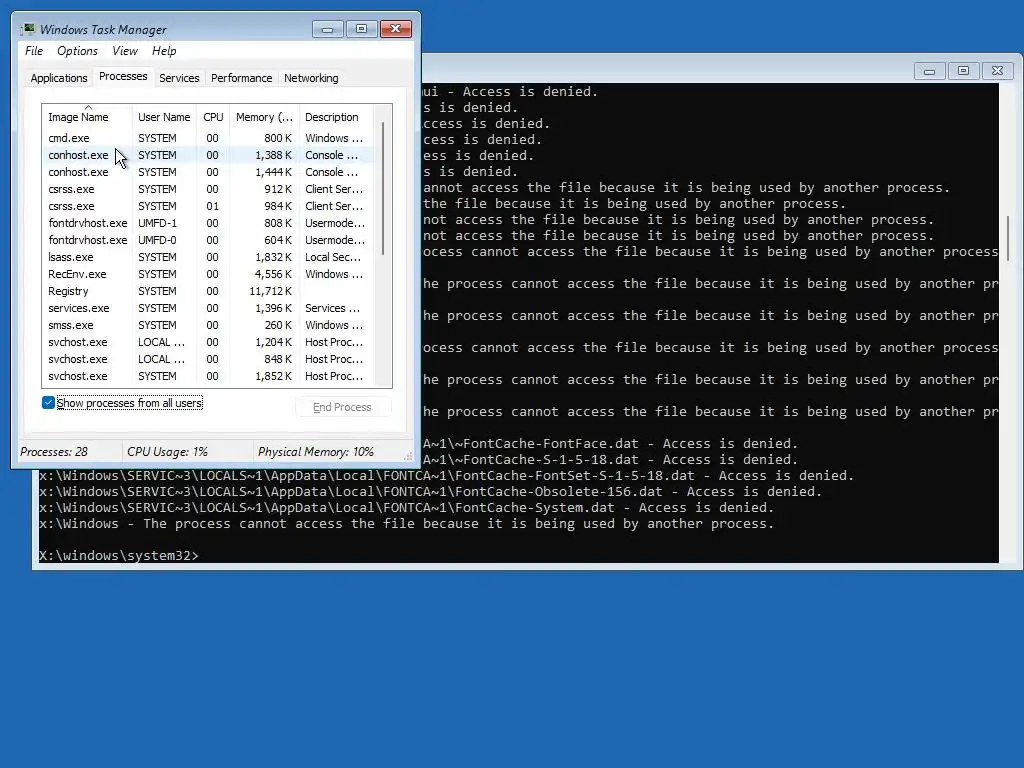Click the FontCache-Obsolete-156.dat output line
The width and height of the screenshot is (1024, 768).
430,492
